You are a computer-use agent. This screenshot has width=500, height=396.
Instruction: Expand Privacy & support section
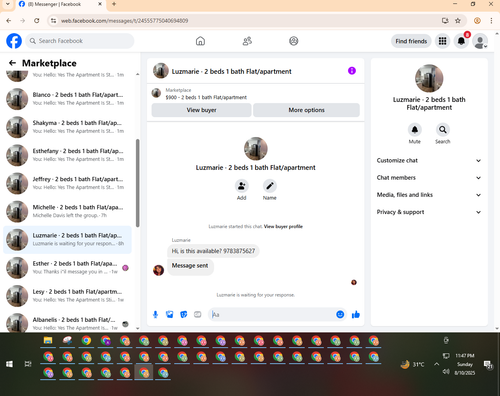(x=429, y=212)
